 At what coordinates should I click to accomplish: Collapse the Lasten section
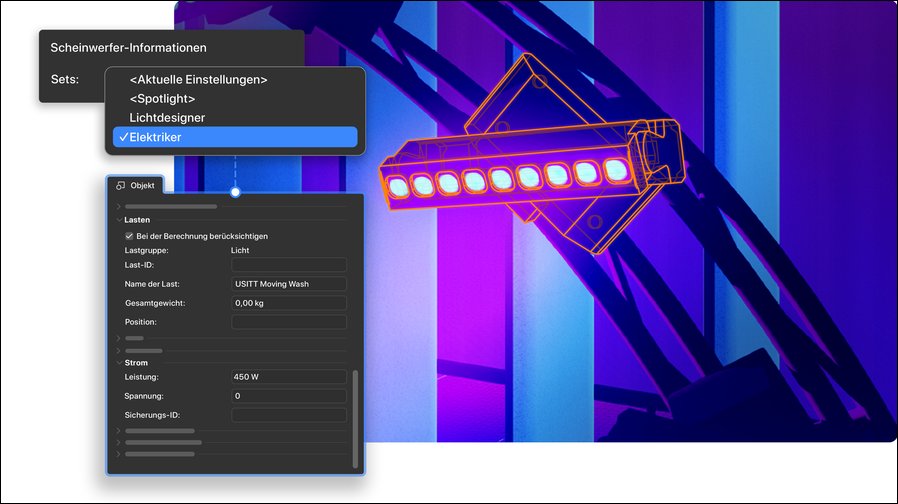pyautogui.click(x=119, y=220)
